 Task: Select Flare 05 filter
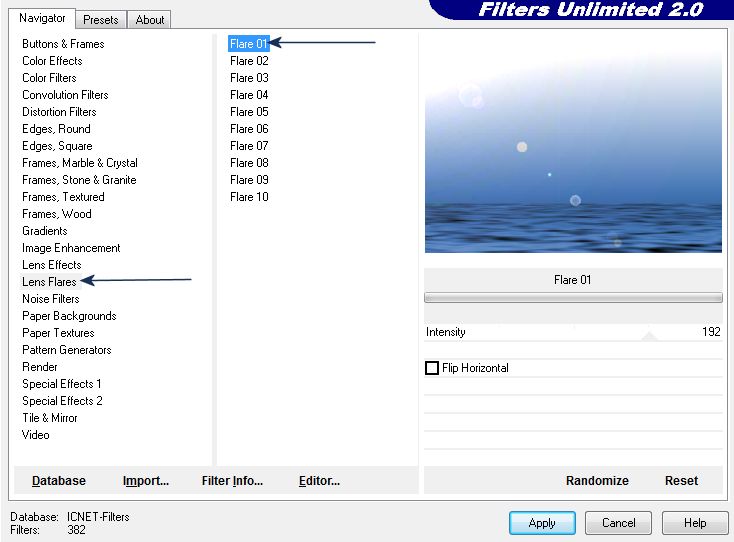(x=249, y=112)
